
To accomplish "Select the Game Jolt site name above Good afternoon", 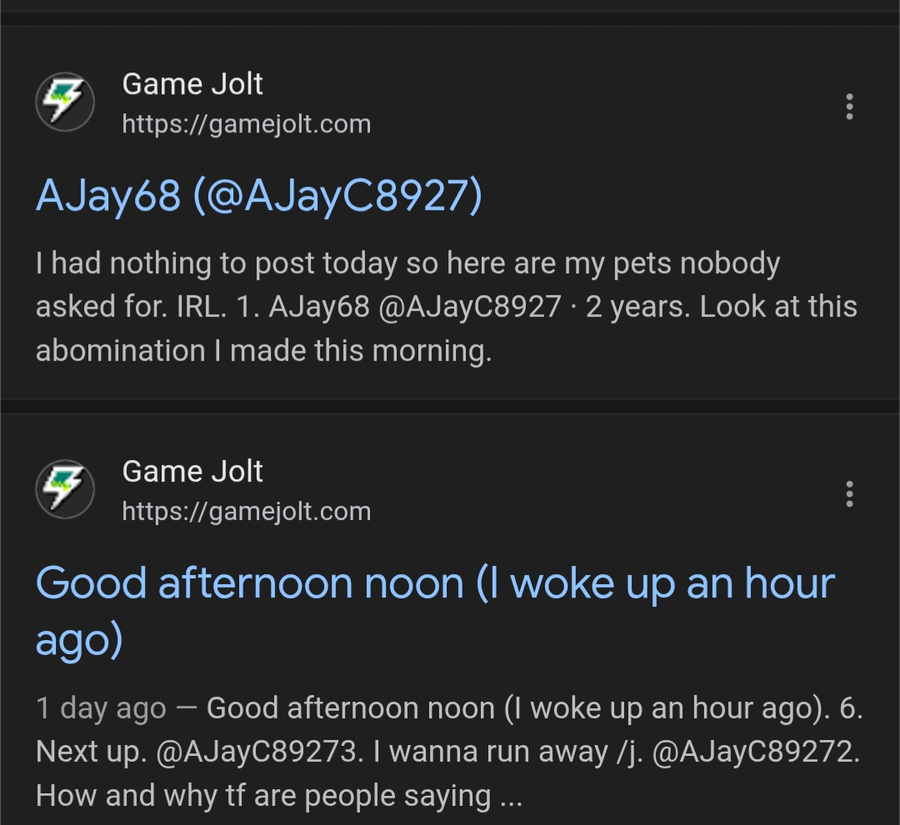I will point(192,471).
